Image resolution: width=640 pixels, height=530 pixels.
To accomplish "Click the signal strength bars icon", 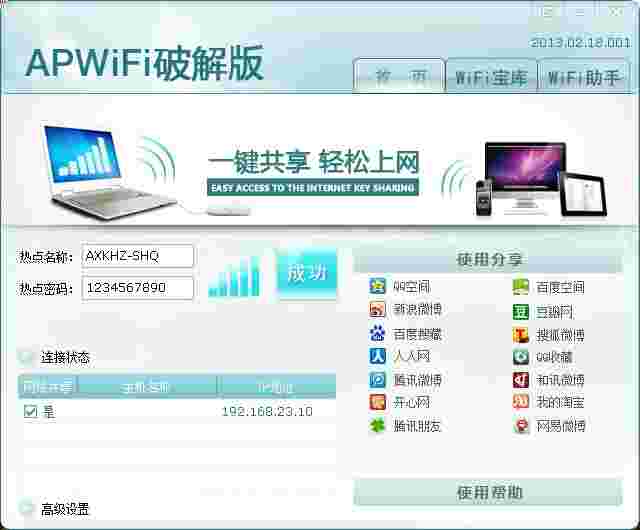I will (234, 276).
